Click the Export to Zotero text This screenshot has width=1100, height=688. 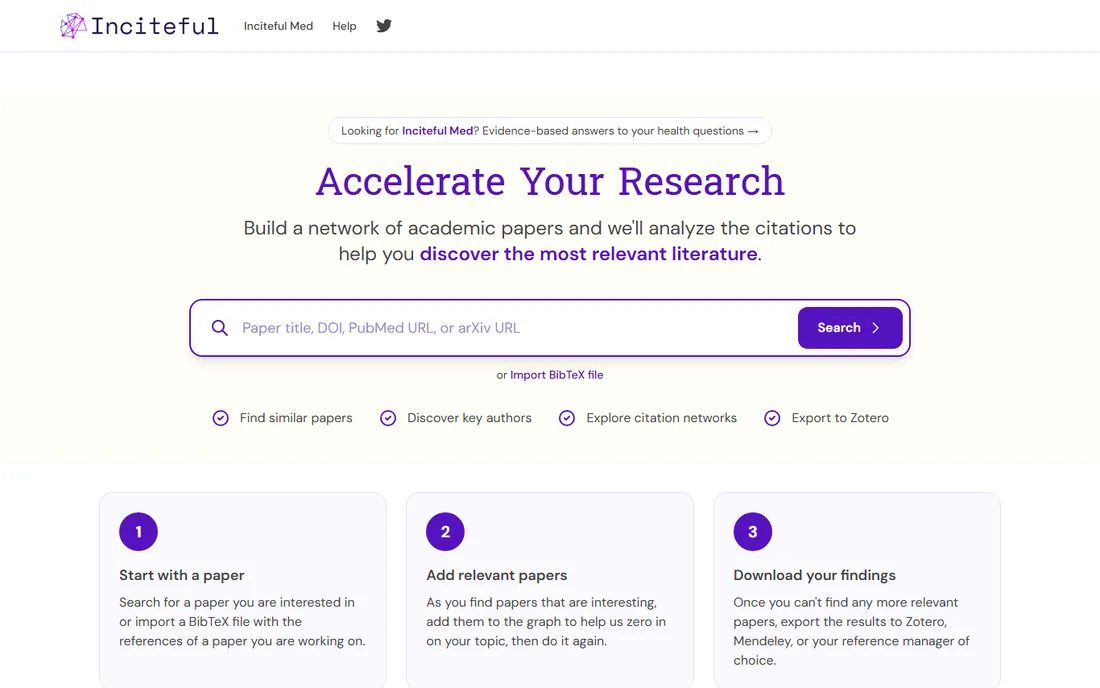(840, 418)
